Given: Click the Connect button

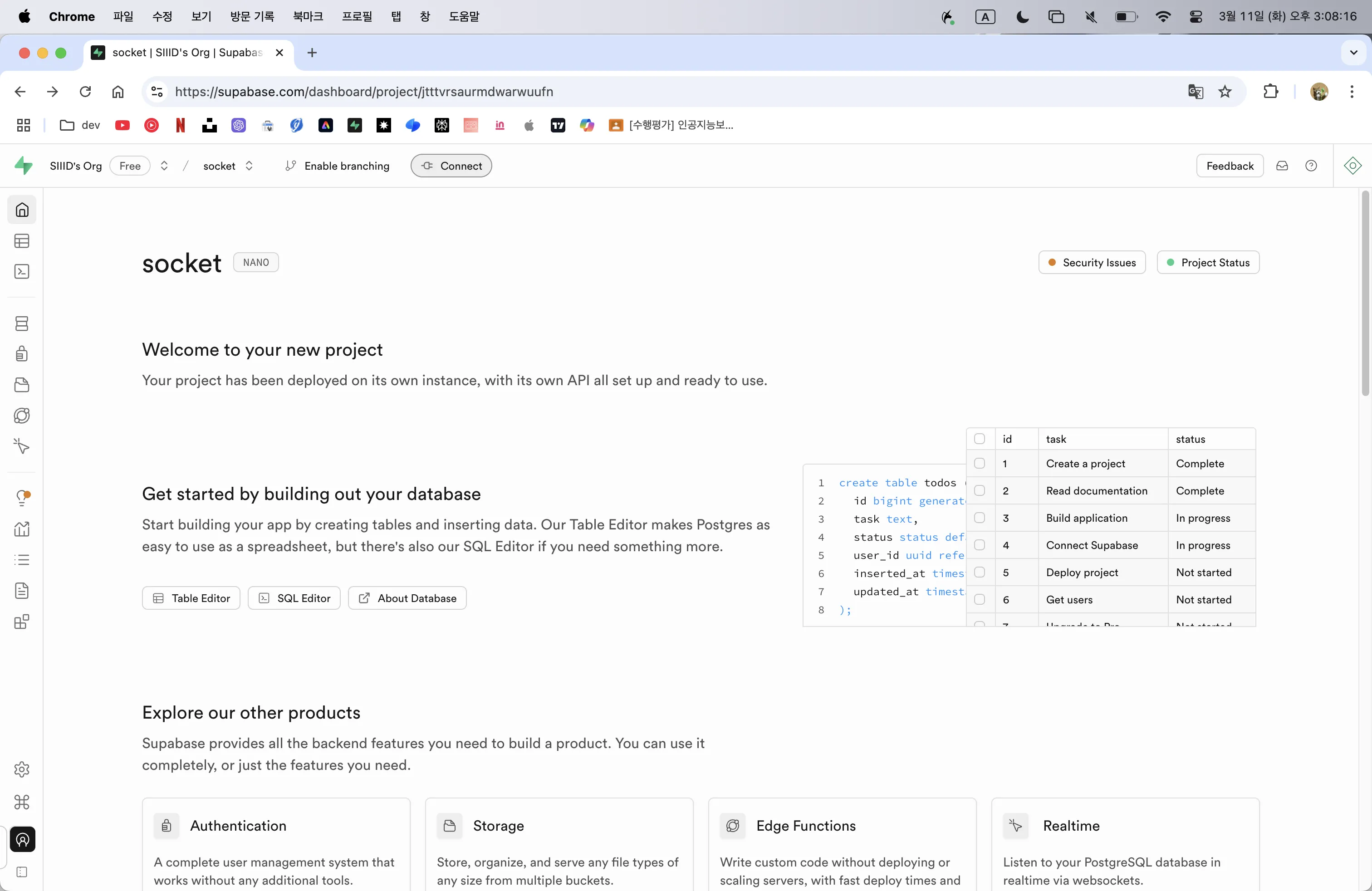Looking at the screenshot, I should [x=451, y=166].
